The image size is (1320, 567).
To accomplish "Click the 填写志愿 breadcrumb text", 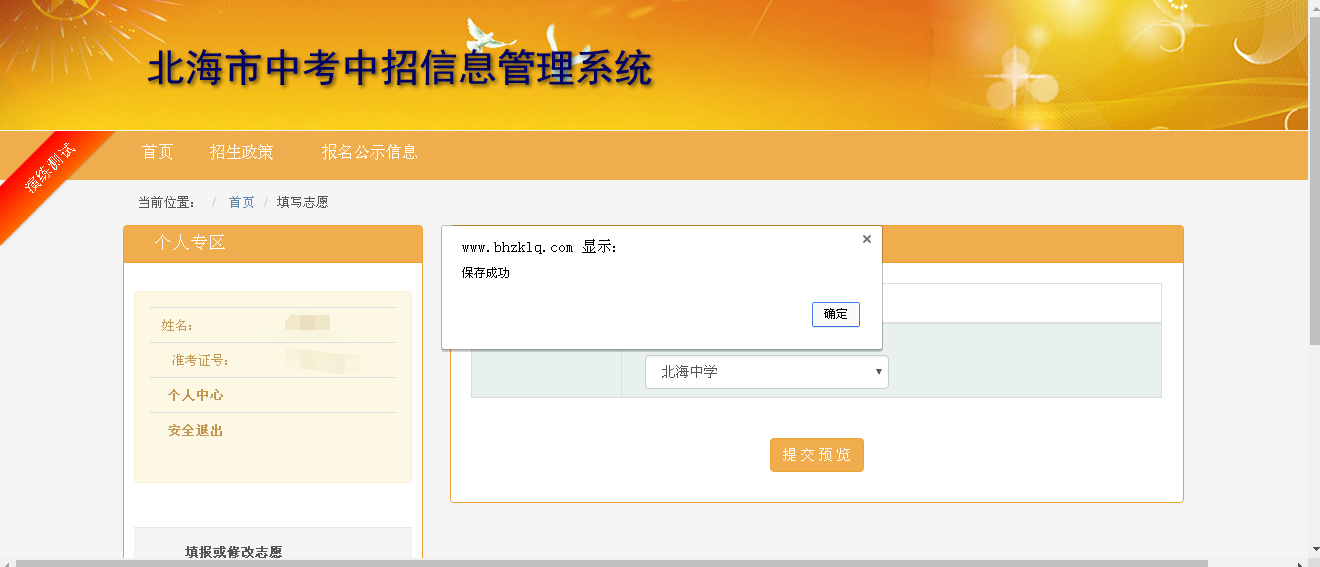I will tap(302, 202).
